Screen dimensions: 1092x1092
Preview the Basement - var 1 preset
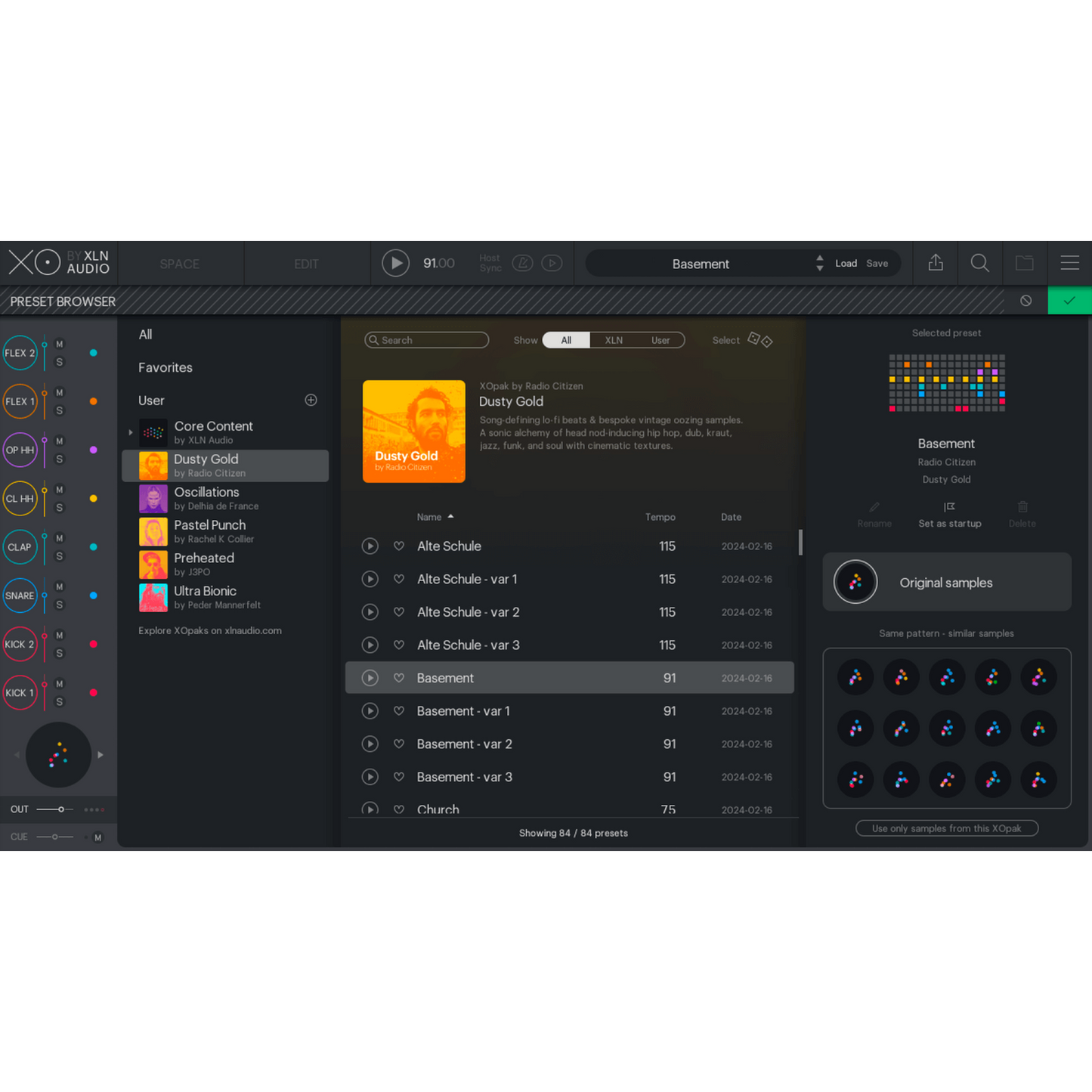point(370,711)
